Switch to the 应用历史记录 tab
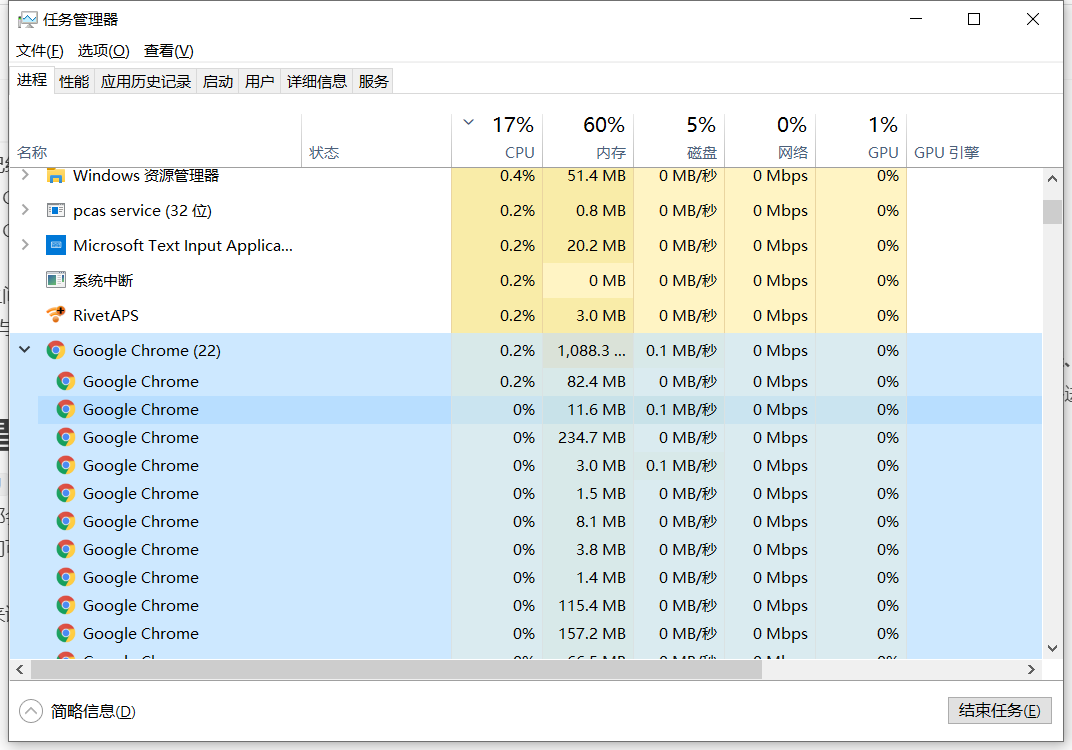Screen dimensions: 1072x750 click(146, 81)
